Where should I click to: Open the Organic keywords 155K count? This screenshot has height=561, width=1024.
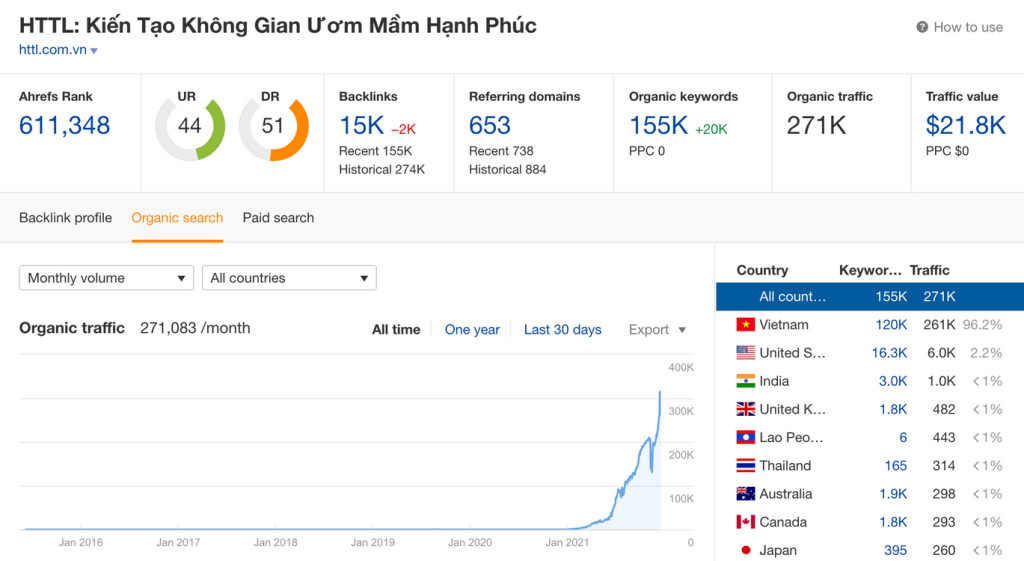(658, 125)
